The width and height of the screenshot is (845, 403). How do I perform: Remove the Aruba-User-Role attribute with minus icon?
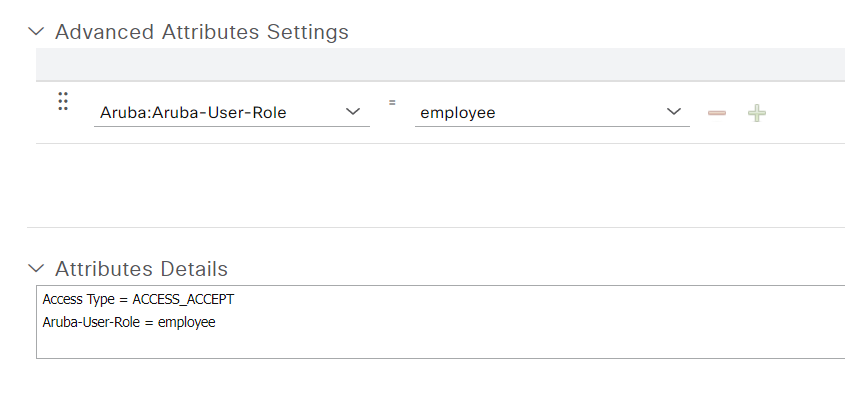click(717, 113)
